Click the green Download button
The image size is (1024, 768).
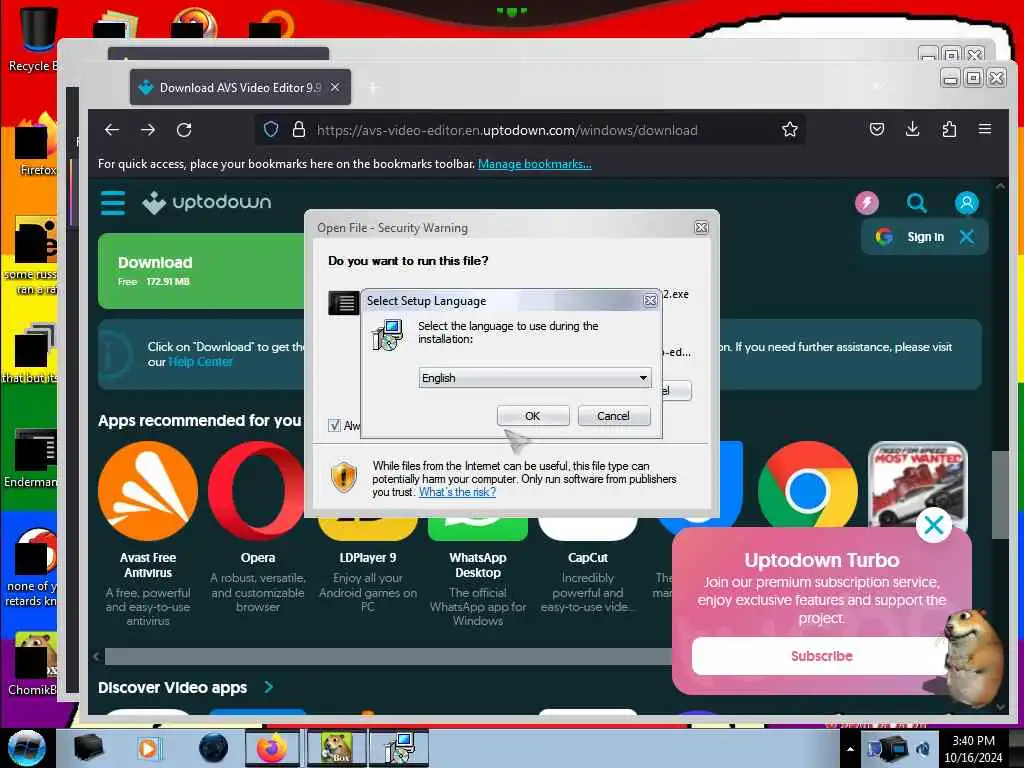click(x=201, y=271)
